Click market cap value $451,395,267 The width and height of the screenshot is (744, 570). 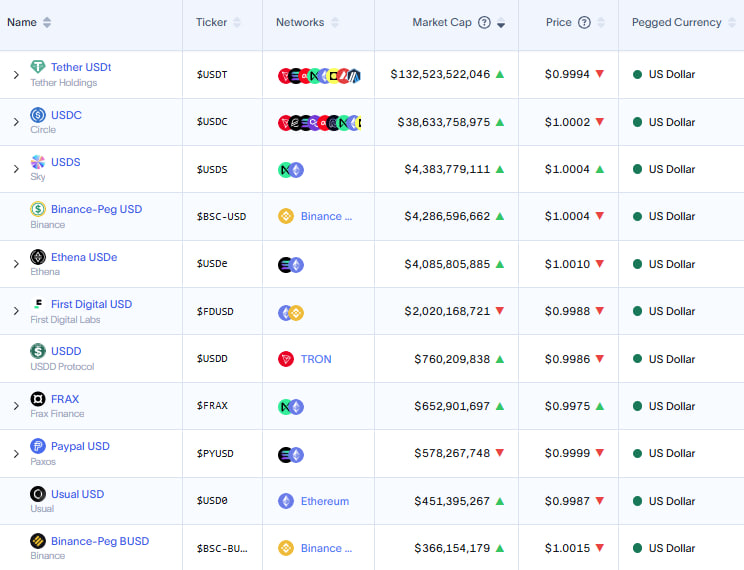coord(452,501)
